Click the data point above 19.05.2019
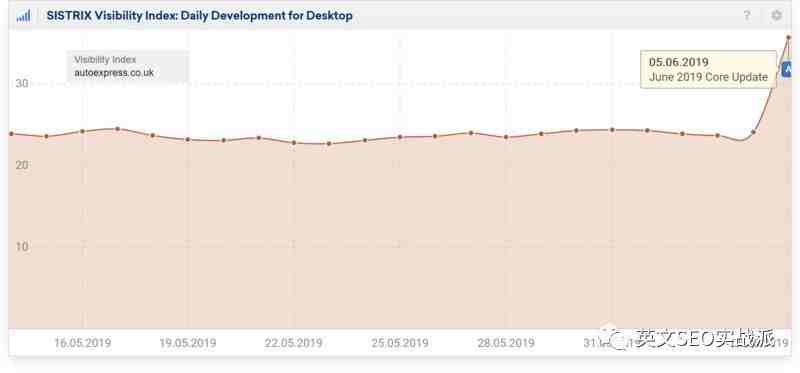Image resolution: width=800 pixels, height=373 pixels. (188, 139)
